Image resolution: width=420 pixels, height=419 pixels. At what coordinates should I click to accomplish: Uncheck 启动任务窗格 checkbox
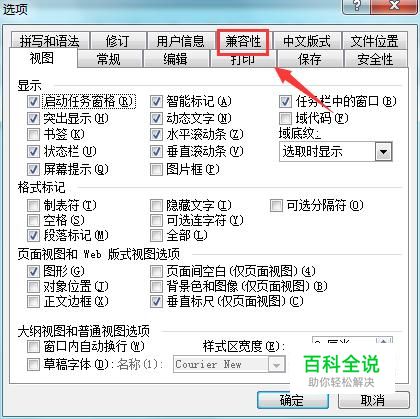tap(33, 101)
